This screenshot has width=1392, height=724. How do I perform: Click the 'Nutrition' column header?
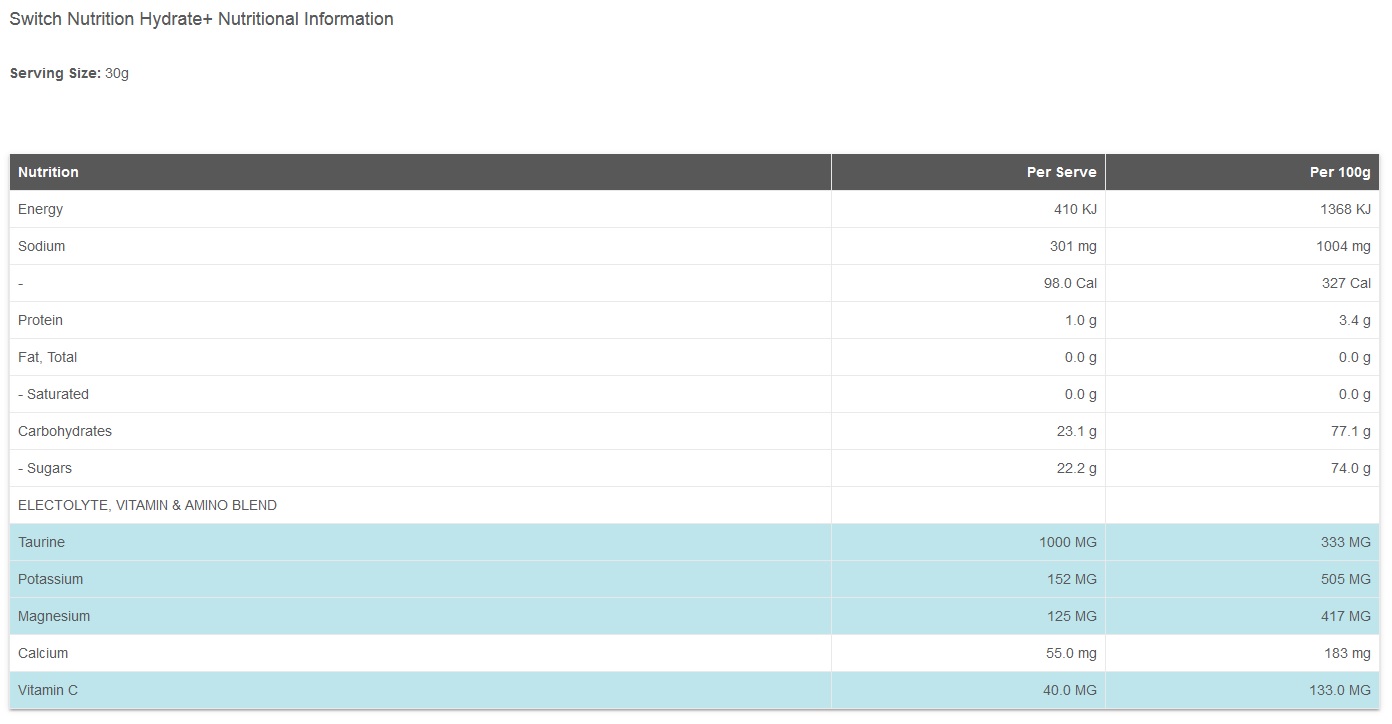[48, 172]
